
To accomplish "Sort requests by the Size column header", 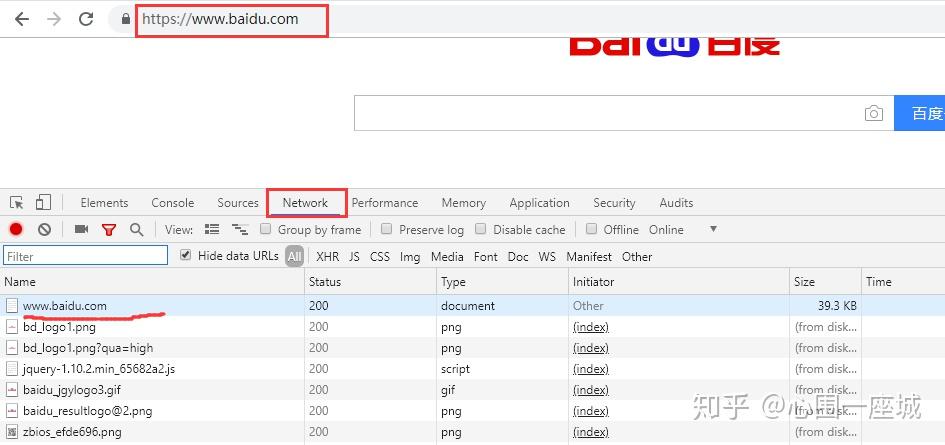I will [x=805, y=282].
